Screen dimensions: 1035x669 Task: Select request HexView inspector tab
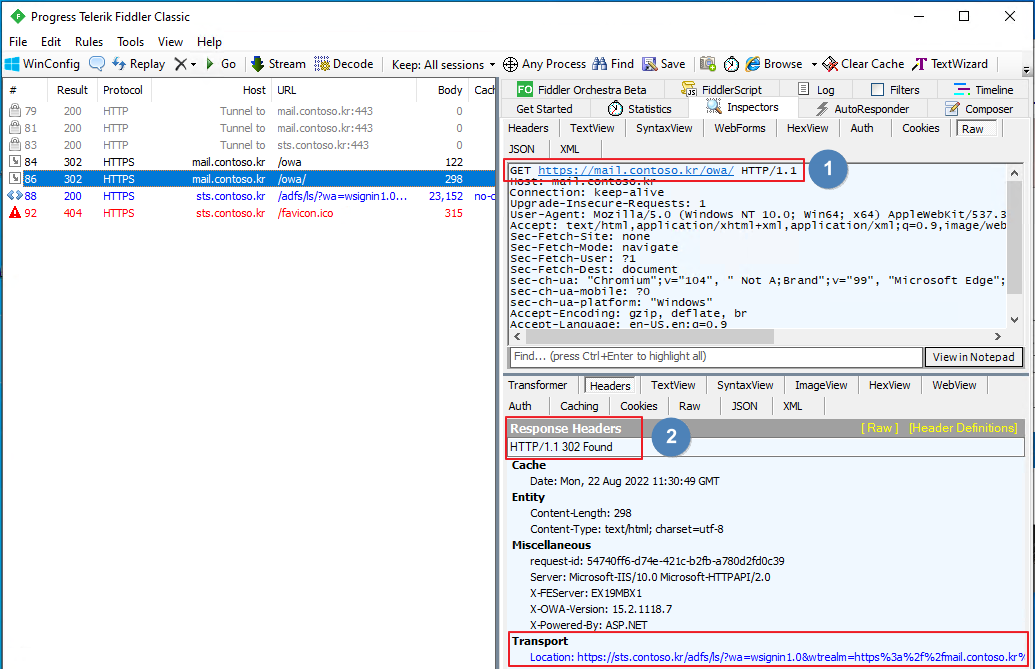click(x=807, y=128)
